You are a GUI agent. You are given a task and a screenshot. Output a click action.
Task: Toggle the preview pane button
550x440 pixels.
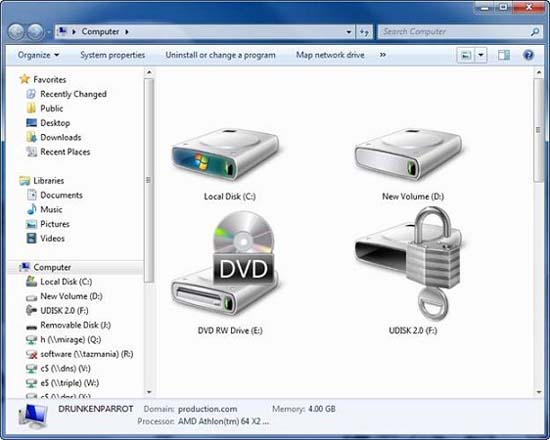pyautogui.click(x=504, y=55)
